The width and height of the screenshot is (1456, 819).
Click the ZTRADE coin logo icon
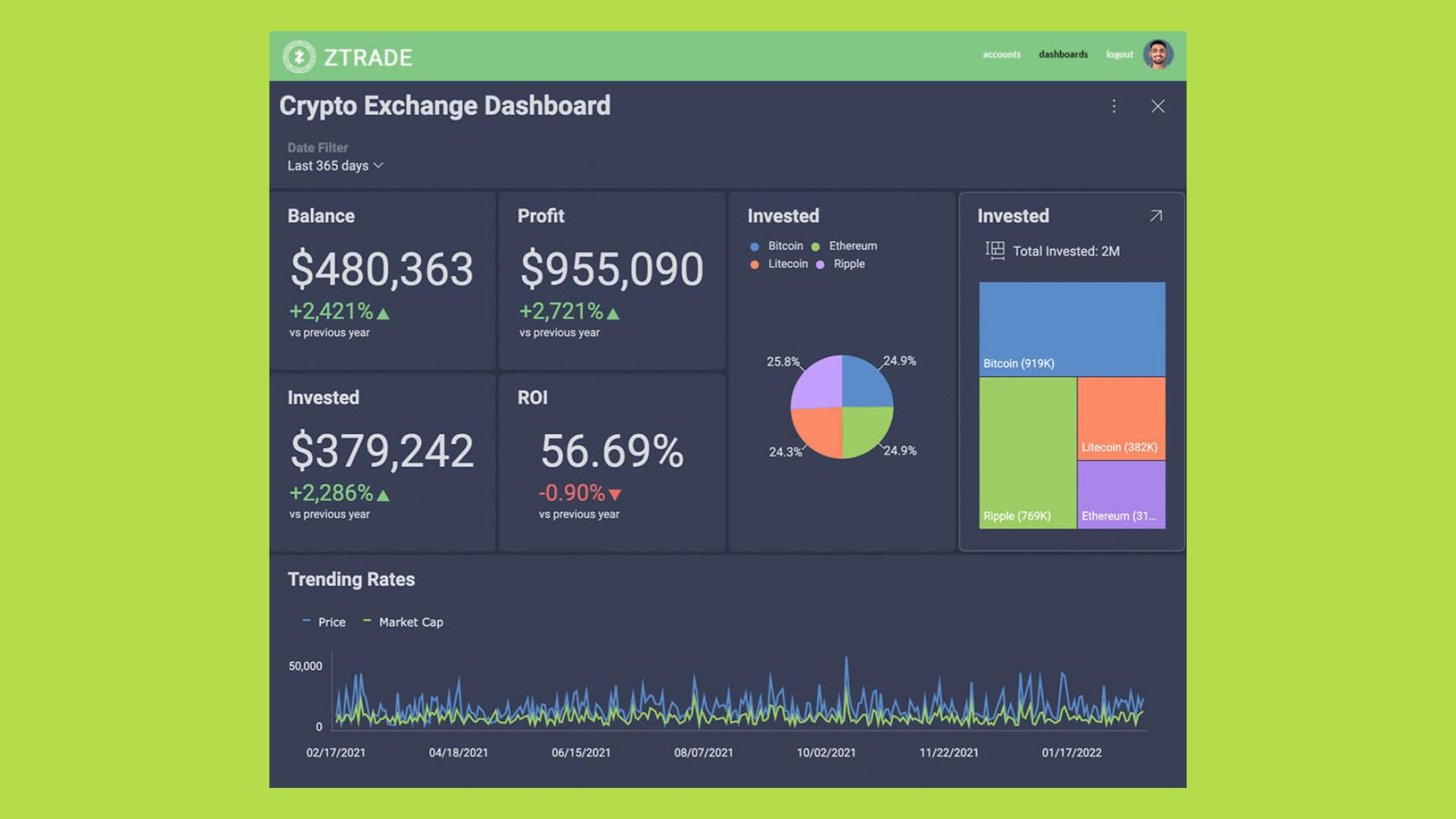pyautogui.click(x=299, y=57)
